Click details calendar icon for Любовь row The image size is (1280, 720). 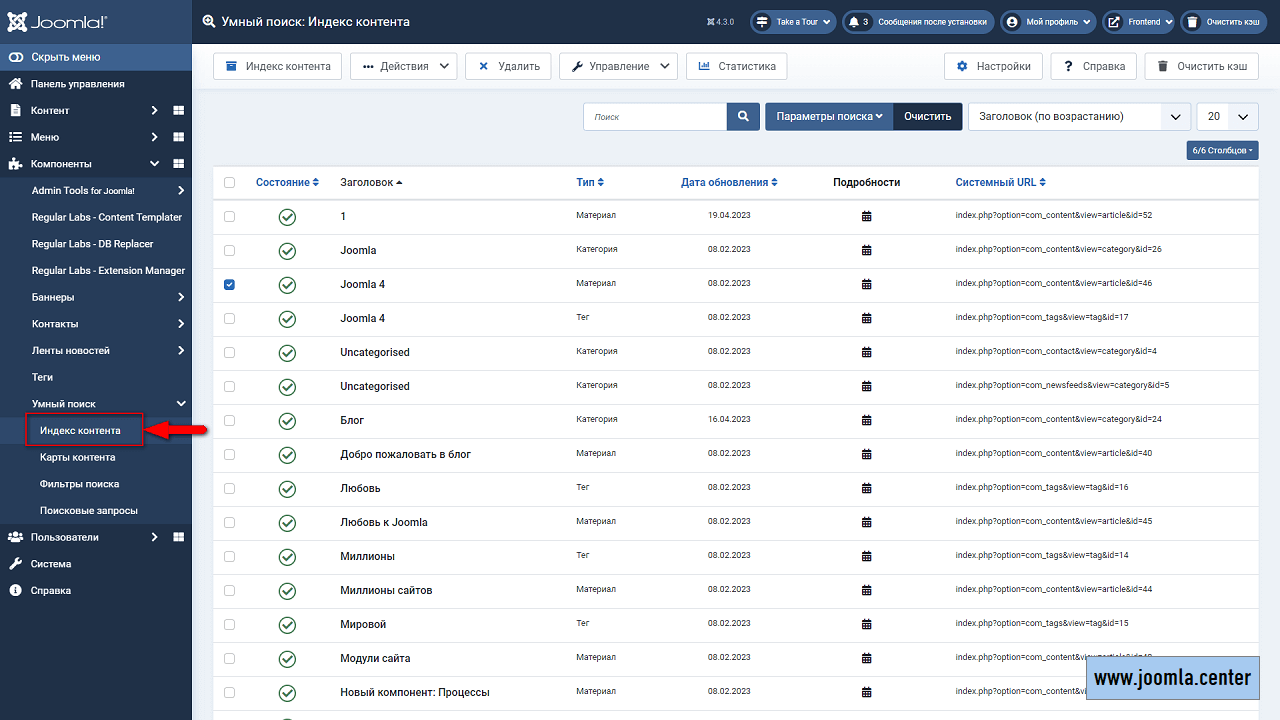(x=866, y=488)
